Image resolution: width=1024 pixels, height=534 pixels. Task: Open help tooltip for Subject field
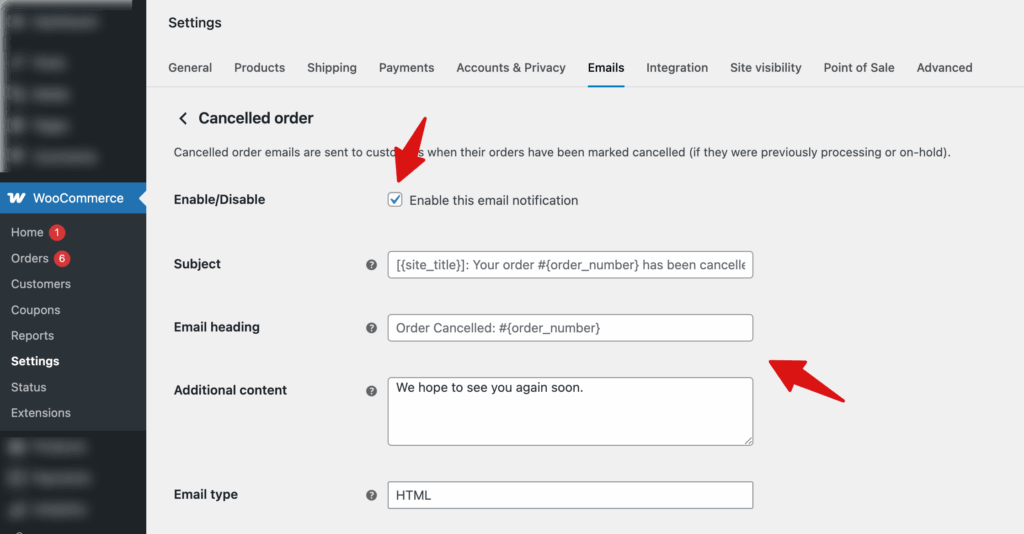(371, 264)
